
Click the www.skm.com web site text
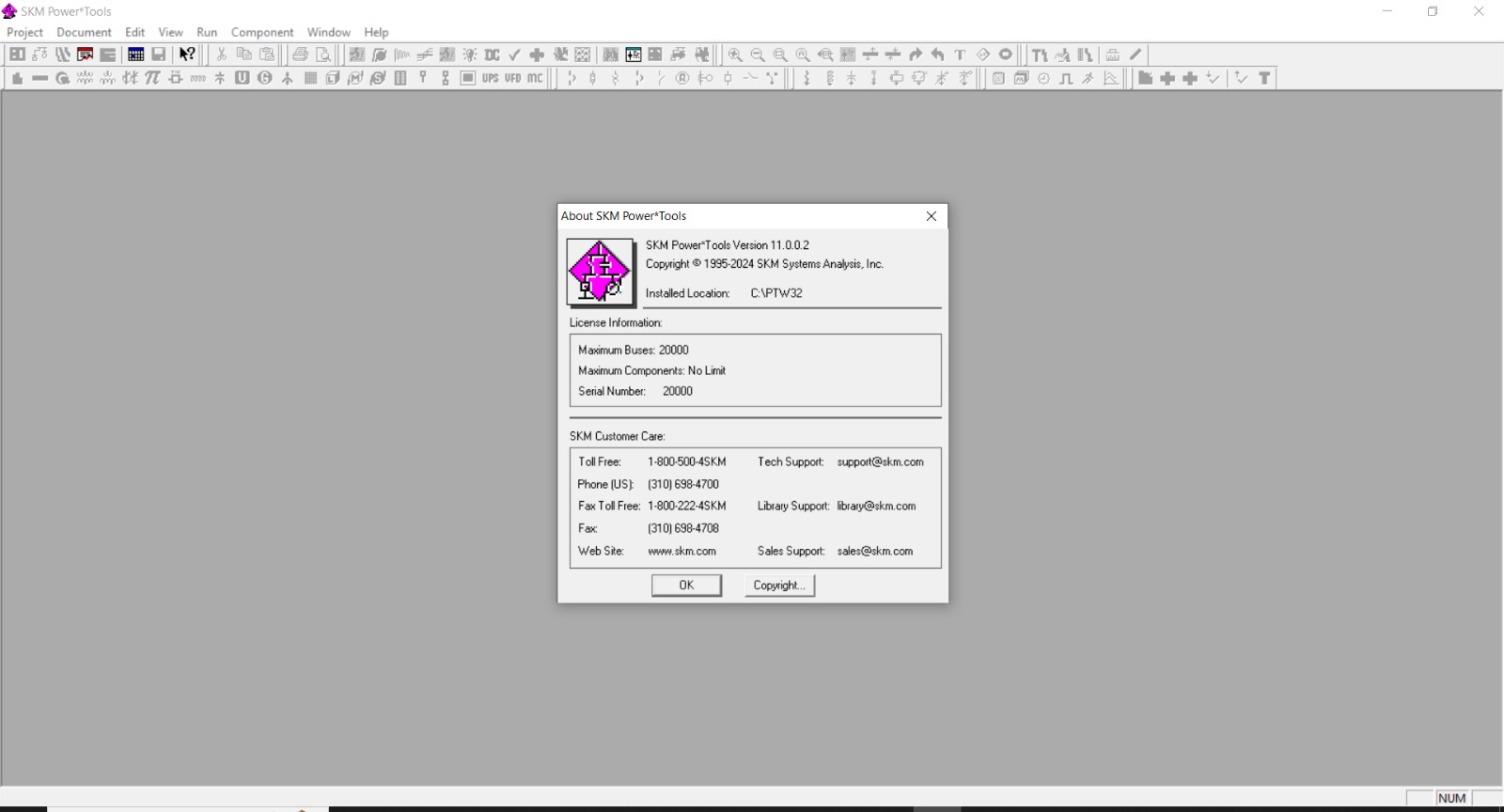[x=681, y=551]
